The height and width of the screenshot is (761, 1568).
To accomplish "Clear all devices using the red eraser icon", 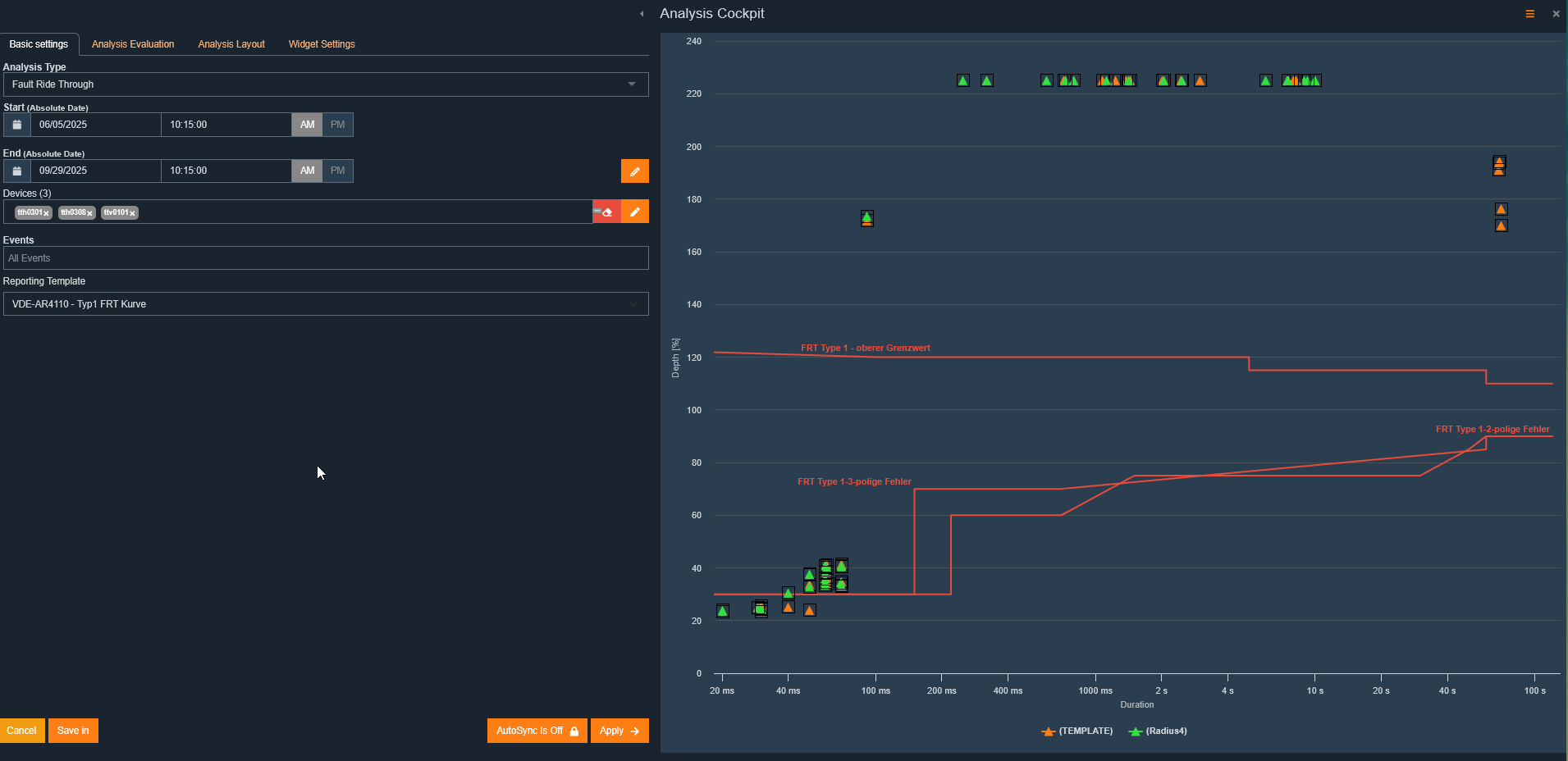I will click(x=606, y=212).
